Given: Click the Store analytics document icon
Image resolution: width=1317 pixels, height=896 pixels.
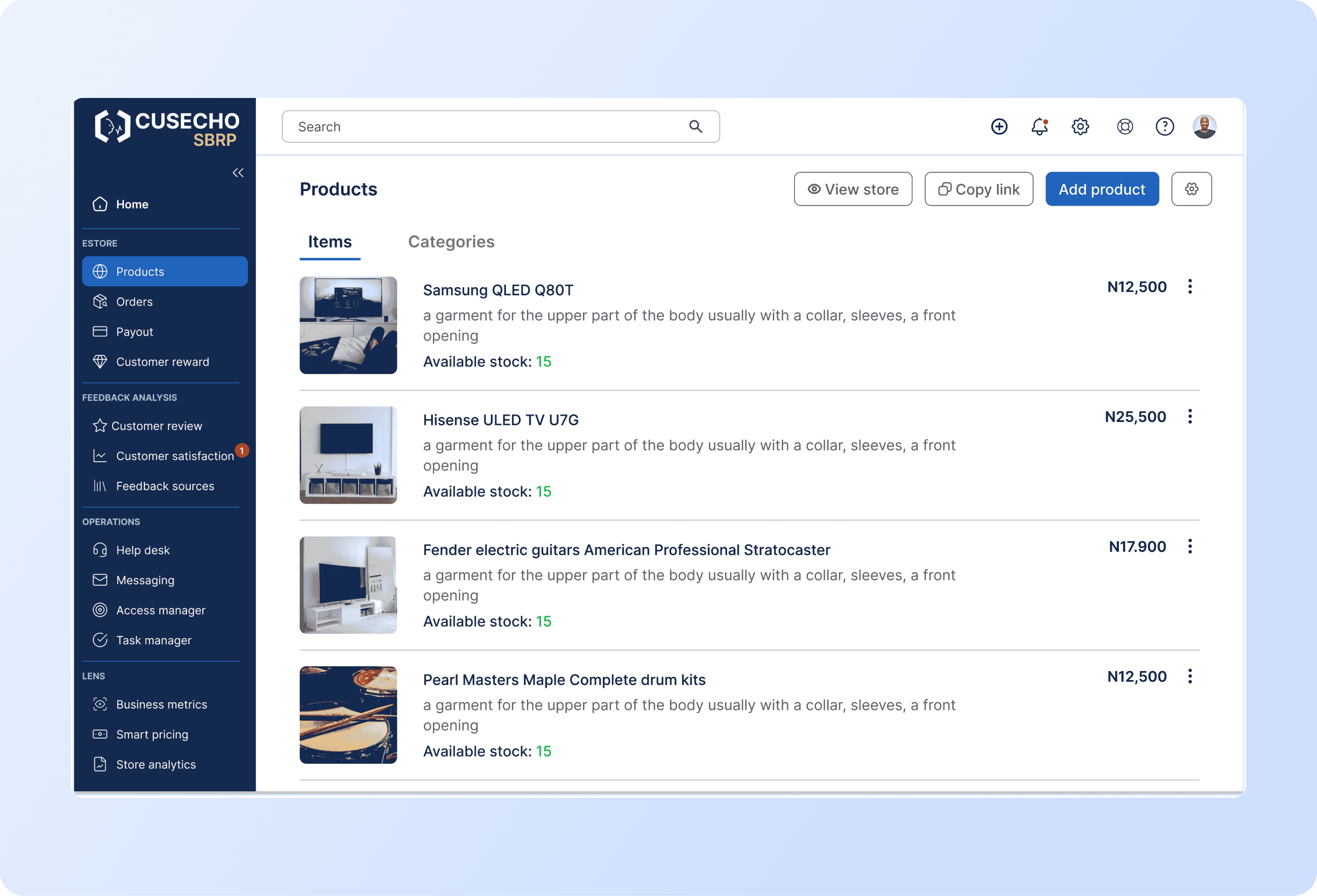Looking at the screenshot, I should pyautogui.click(x=100, y=764).
